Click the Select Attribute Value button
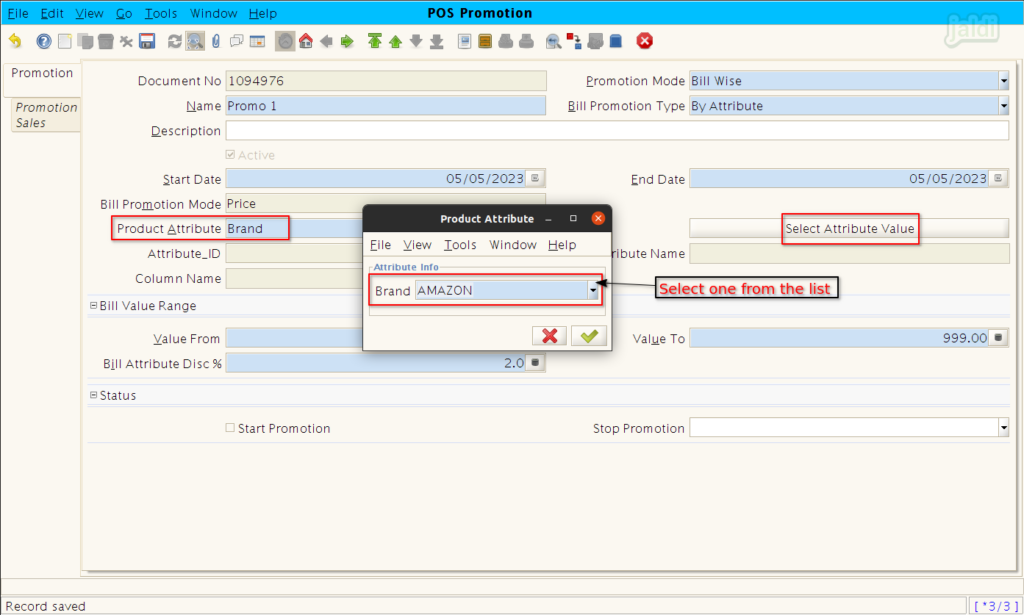Viewport: 1024px width, 615px height. (849, 229)
